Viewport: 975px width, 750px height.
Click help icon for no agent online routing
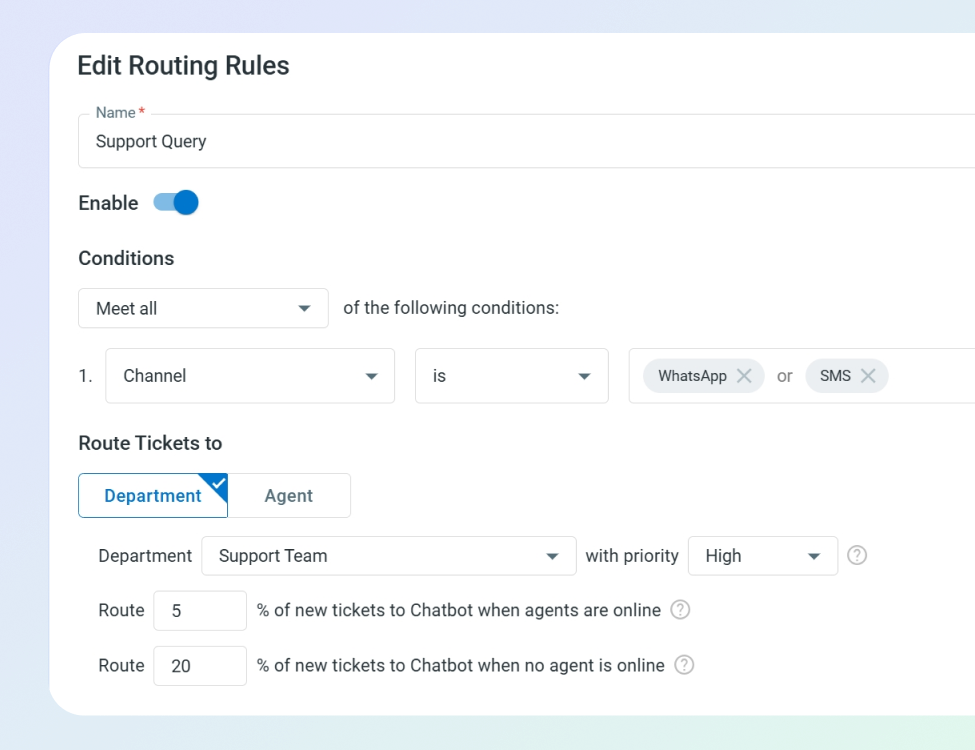(684, 665)
